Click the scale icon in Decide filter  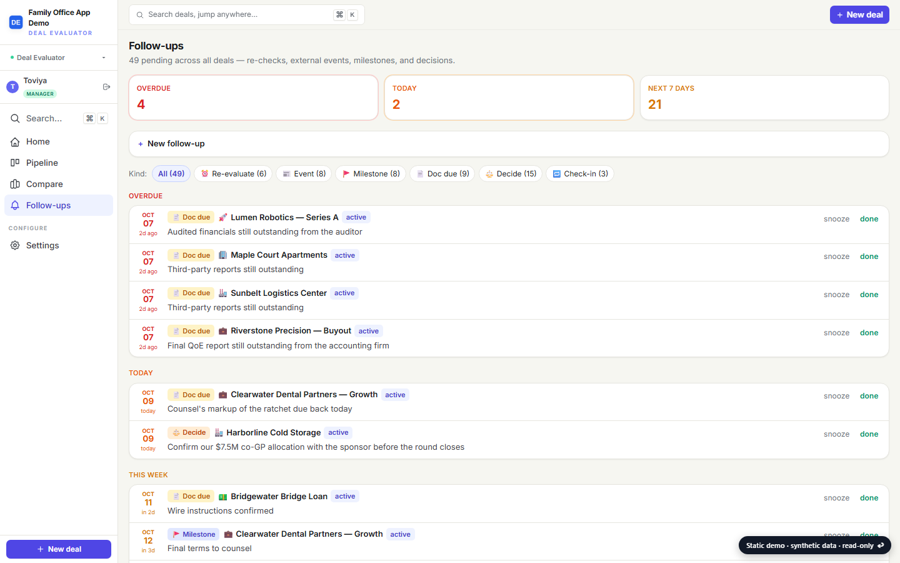click(x=489, y=174)
